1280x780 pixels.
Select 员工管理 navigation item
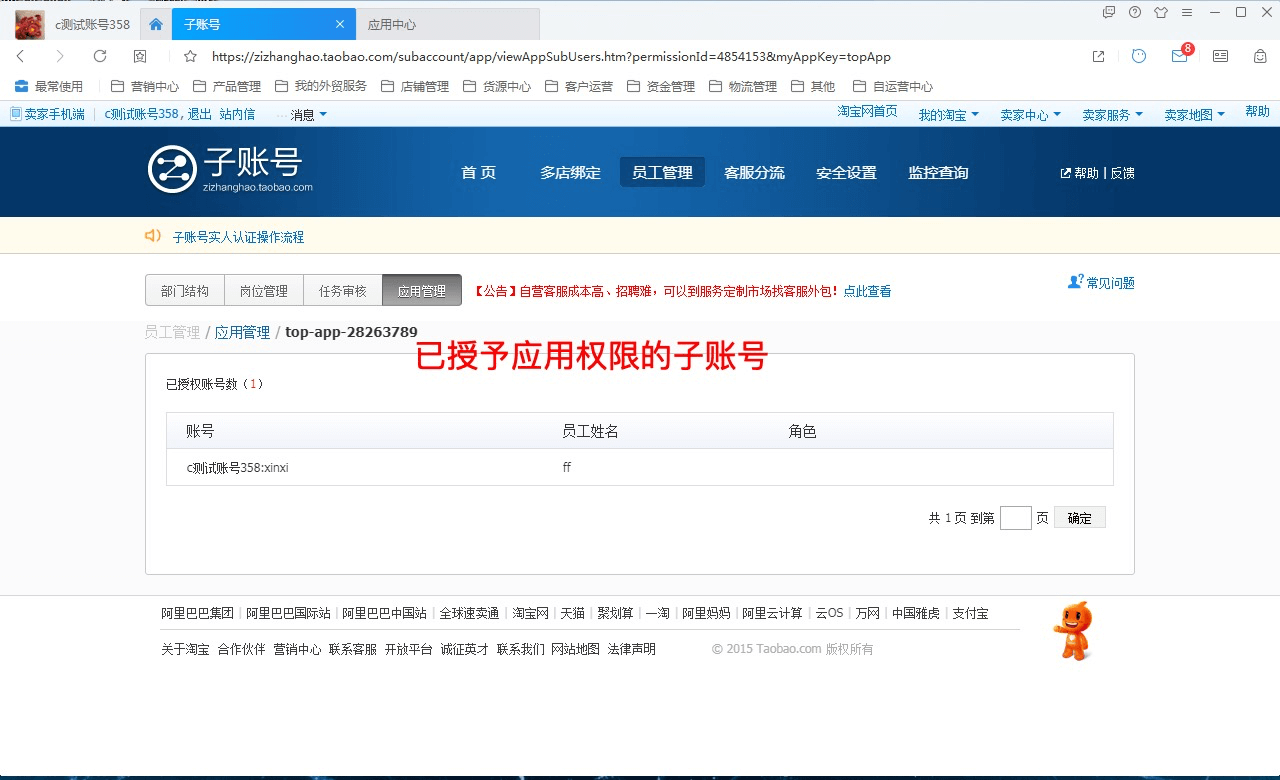(662, 172)
